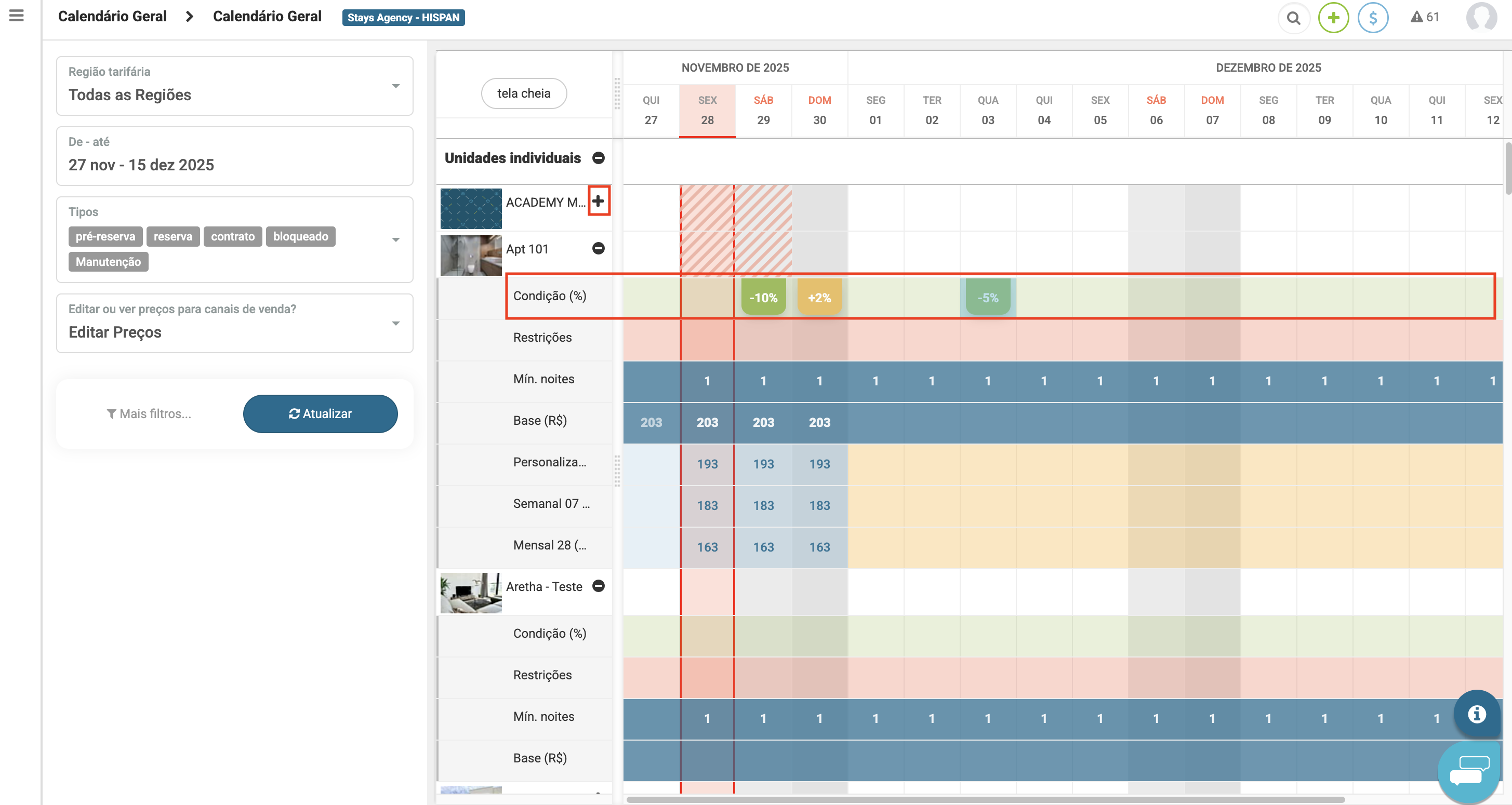This screenshot has width=1512, height=805.
Task: Click the green plus add icon
Action: pyautogui.click(x=1333, y=18)
